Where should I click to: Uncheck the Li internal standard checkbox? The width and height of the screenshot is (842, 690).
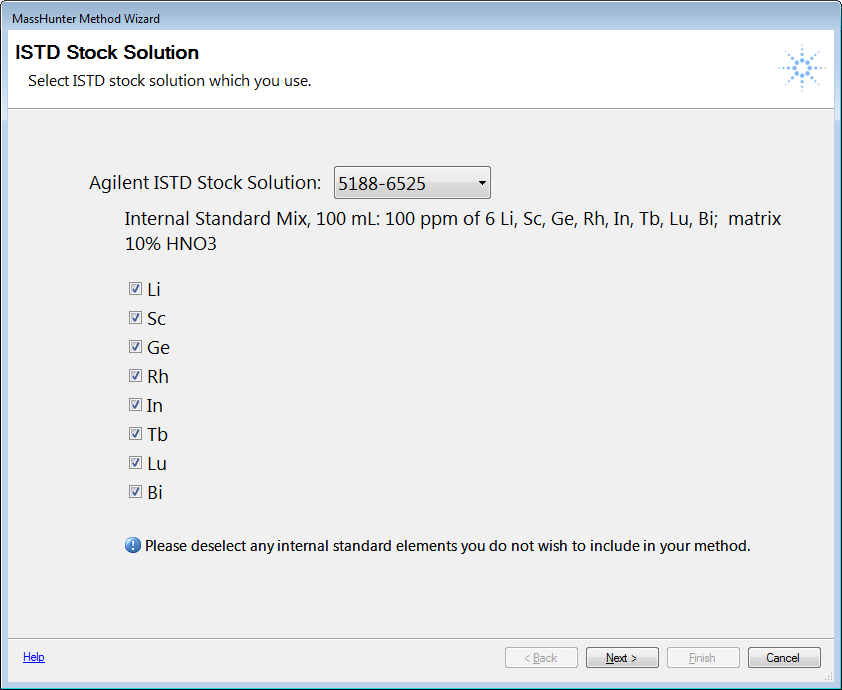point(135,289)
